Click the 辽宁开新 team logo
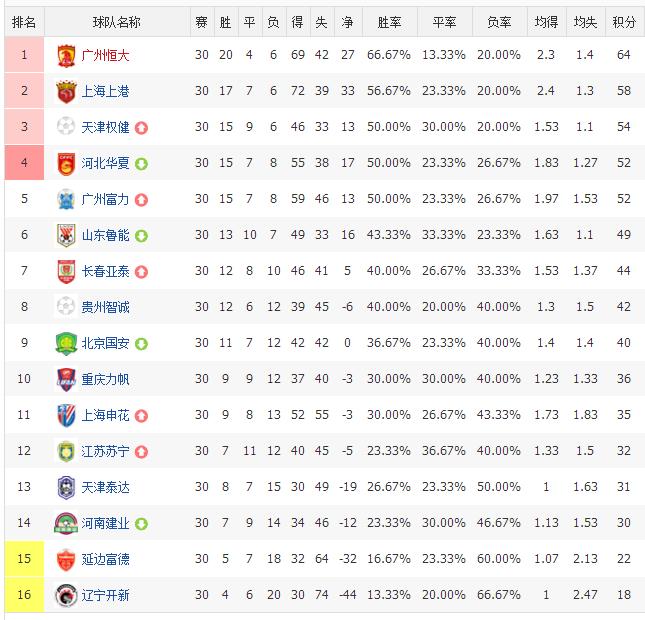The image size is (645, 620). click(66, 595)
